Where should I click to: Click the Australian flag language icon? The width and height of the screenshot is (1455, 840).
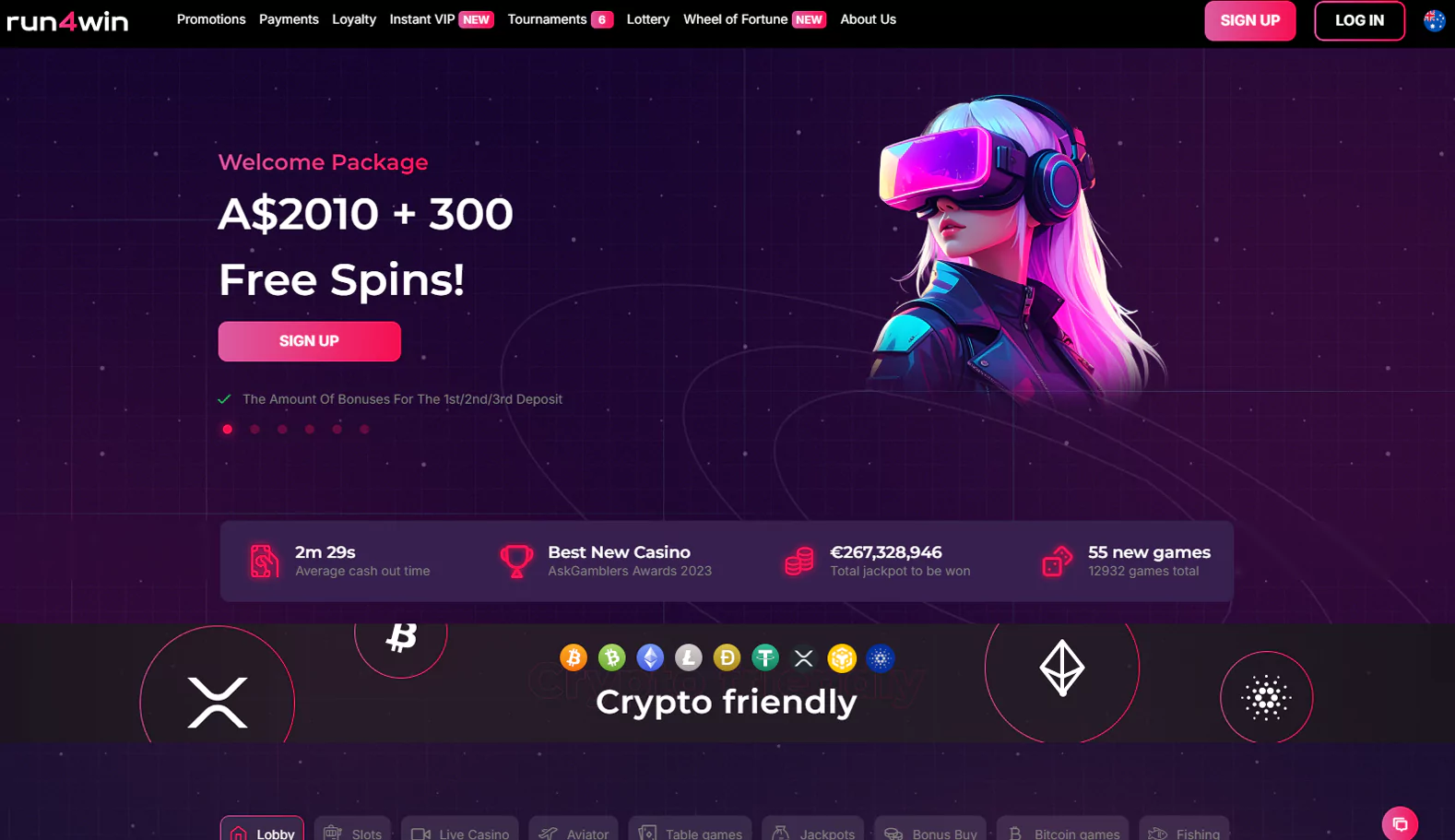[x=1434, y=20]
